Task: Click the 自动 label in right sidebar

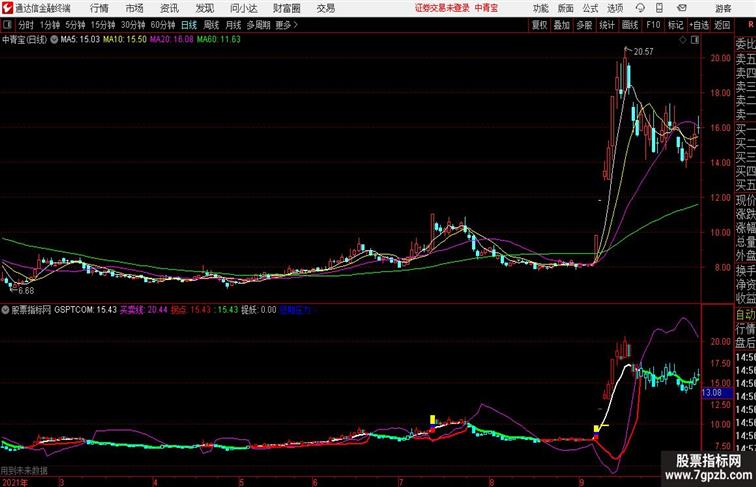Action: (745, 314)
